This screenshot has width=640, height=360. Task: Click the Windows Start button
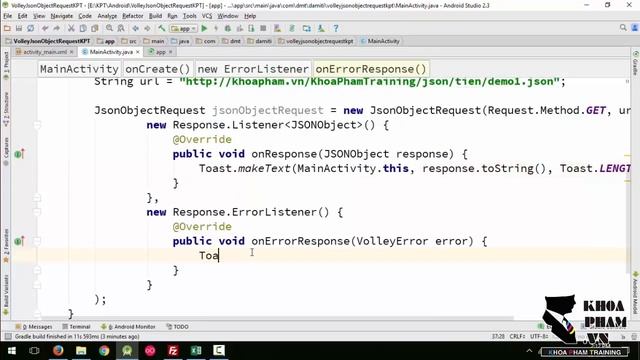point(11,351)
